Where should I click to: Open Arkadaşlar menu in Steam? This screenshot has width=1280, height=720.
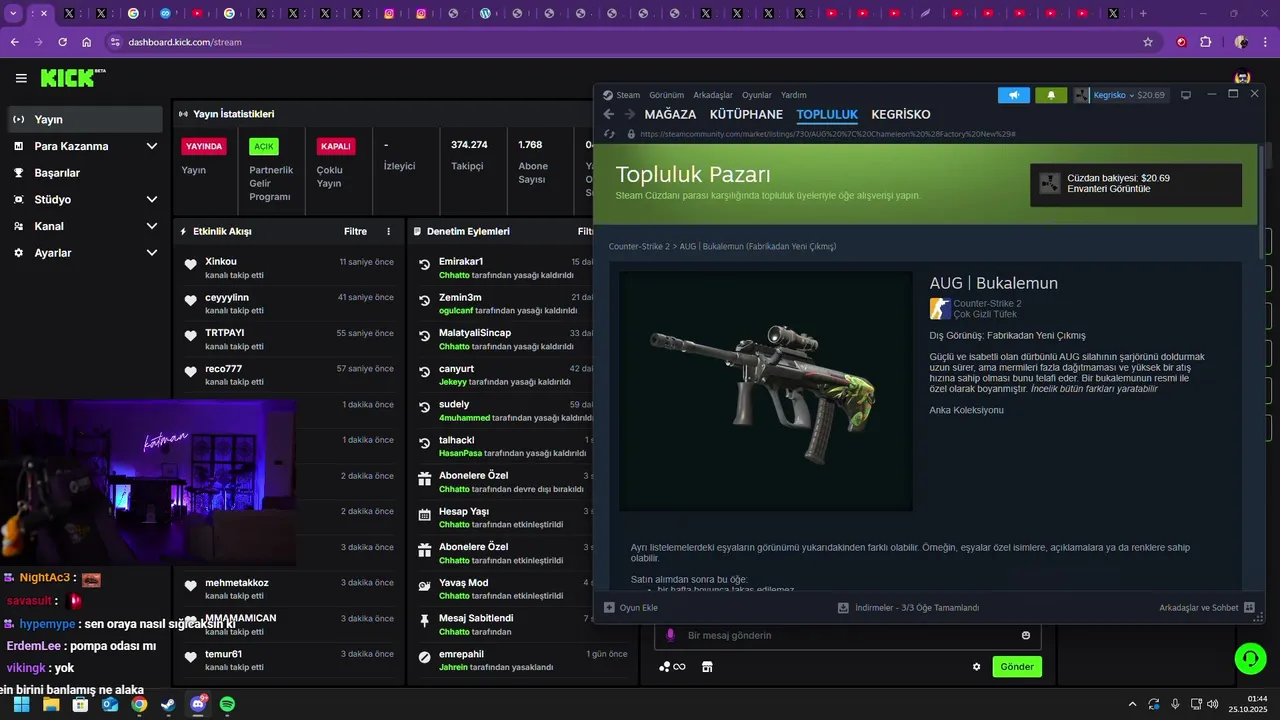coord(713,95)
